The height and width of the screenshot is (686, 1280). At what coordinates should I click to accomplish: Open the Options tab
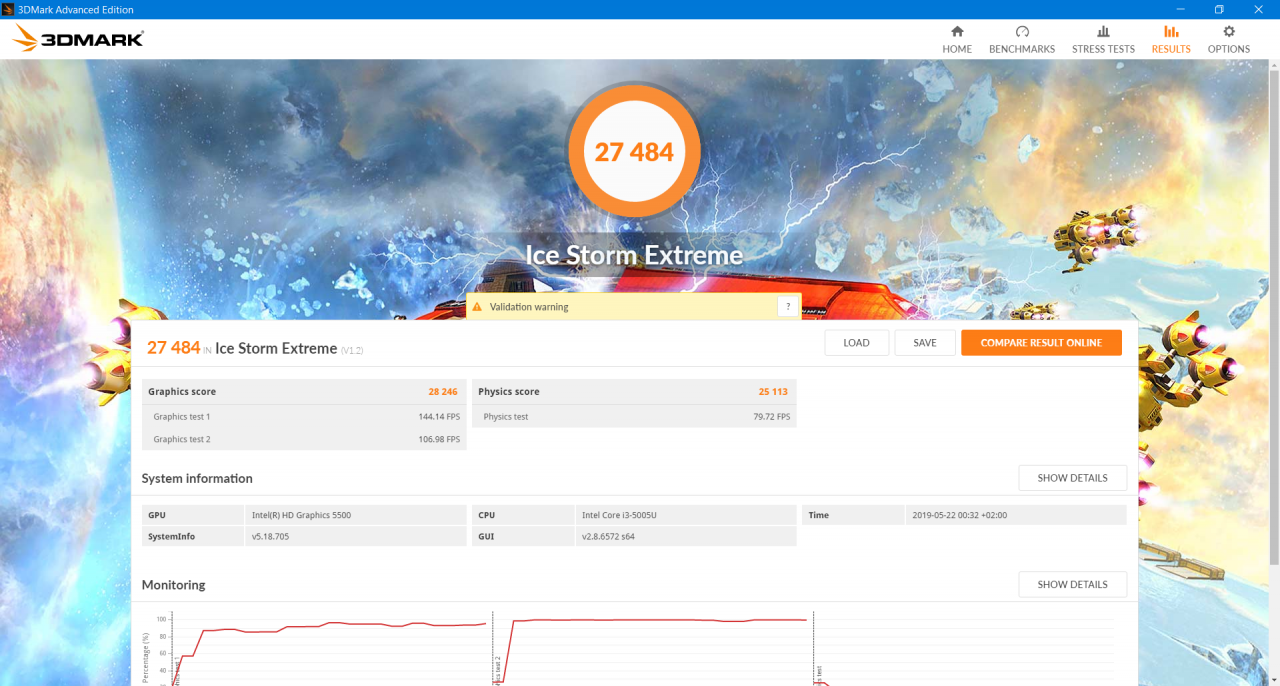[1229, 40]
